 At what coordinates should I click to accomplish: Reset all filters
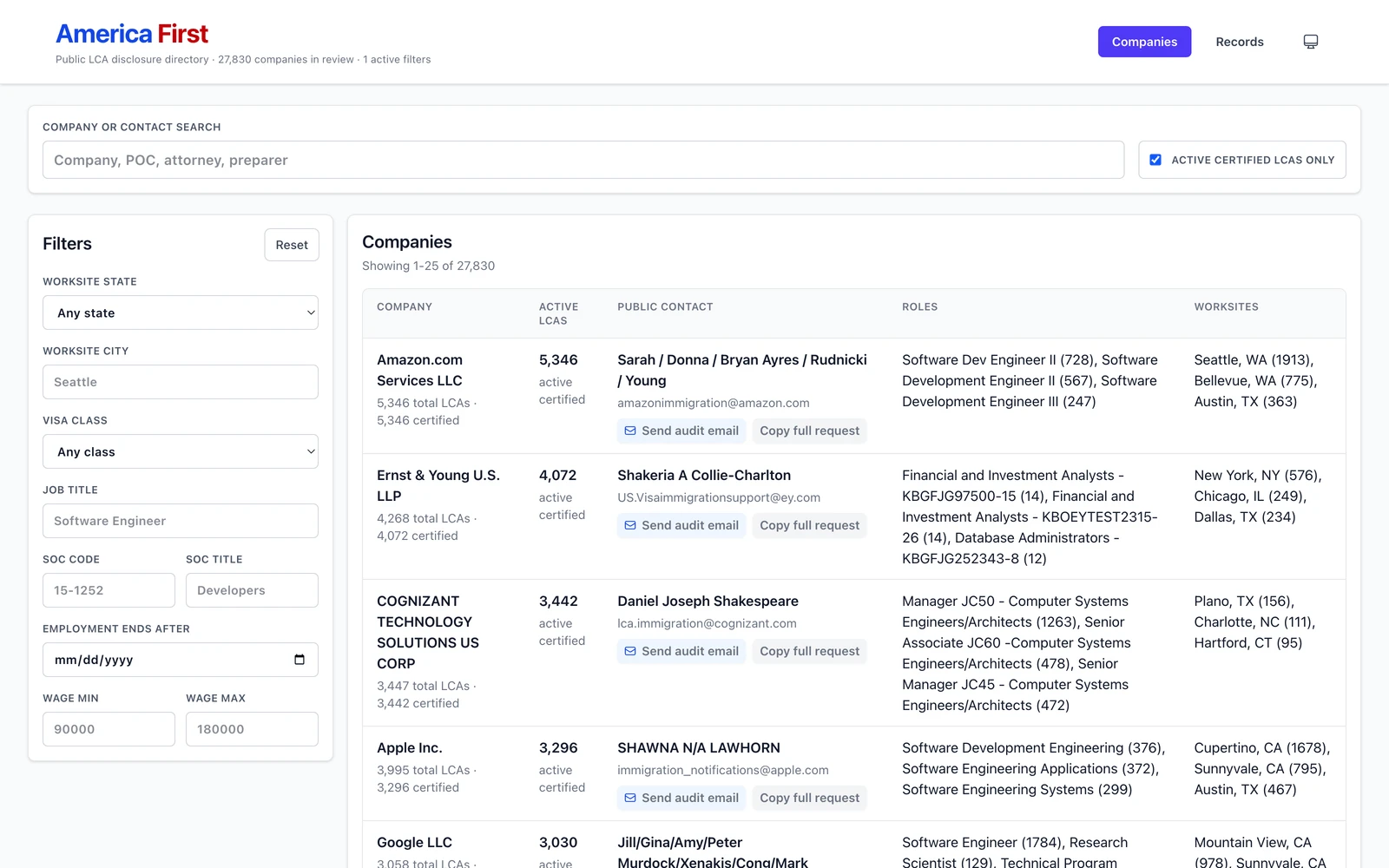coord(292,245)
